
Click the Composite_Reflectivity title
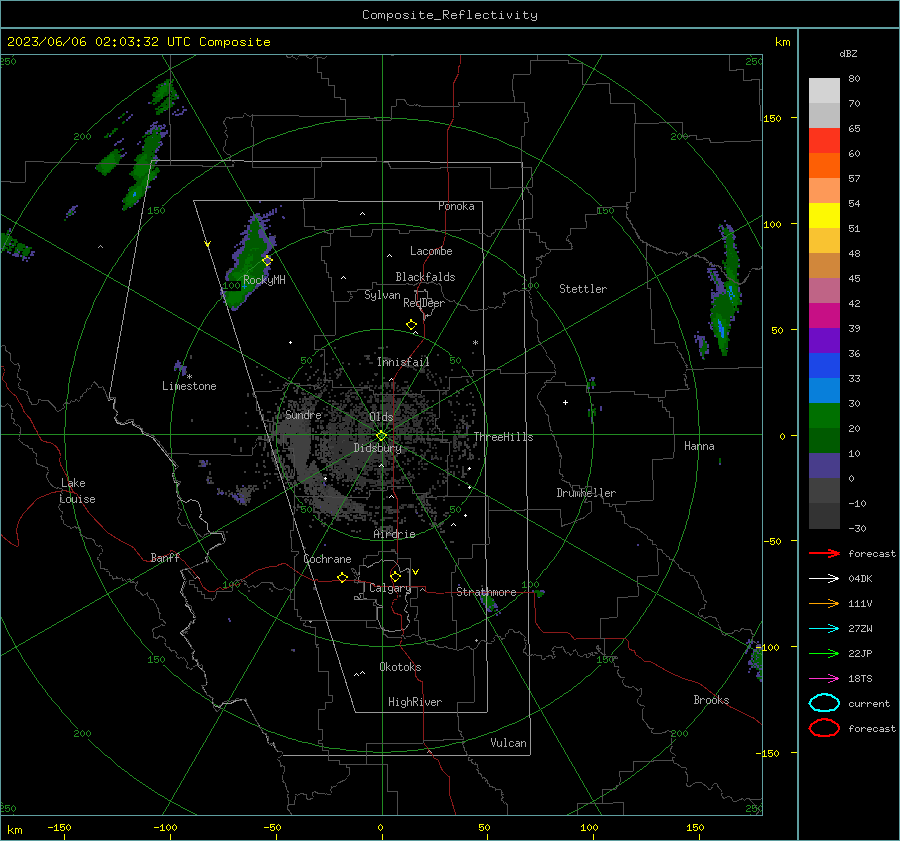(x=449, y=15)
